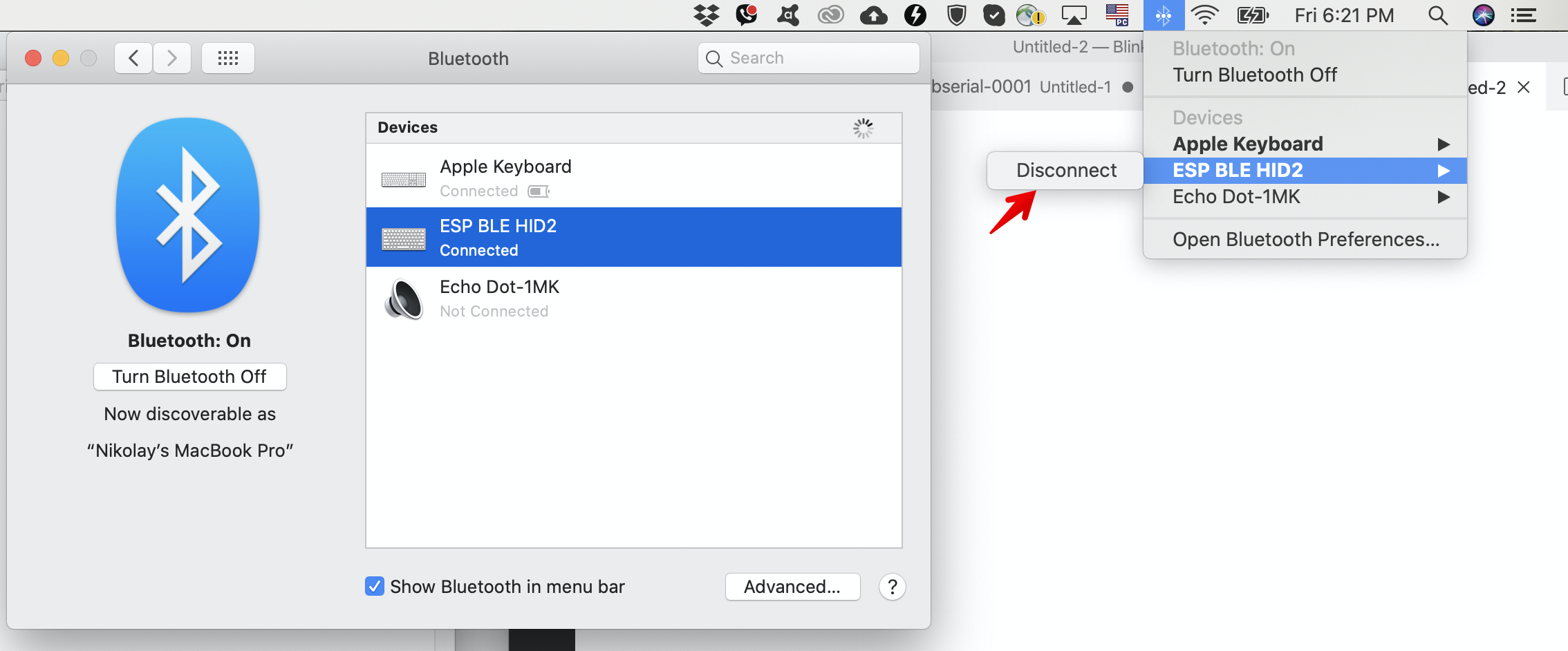Click Disconnect in the submenu

tap(1065, 170)
